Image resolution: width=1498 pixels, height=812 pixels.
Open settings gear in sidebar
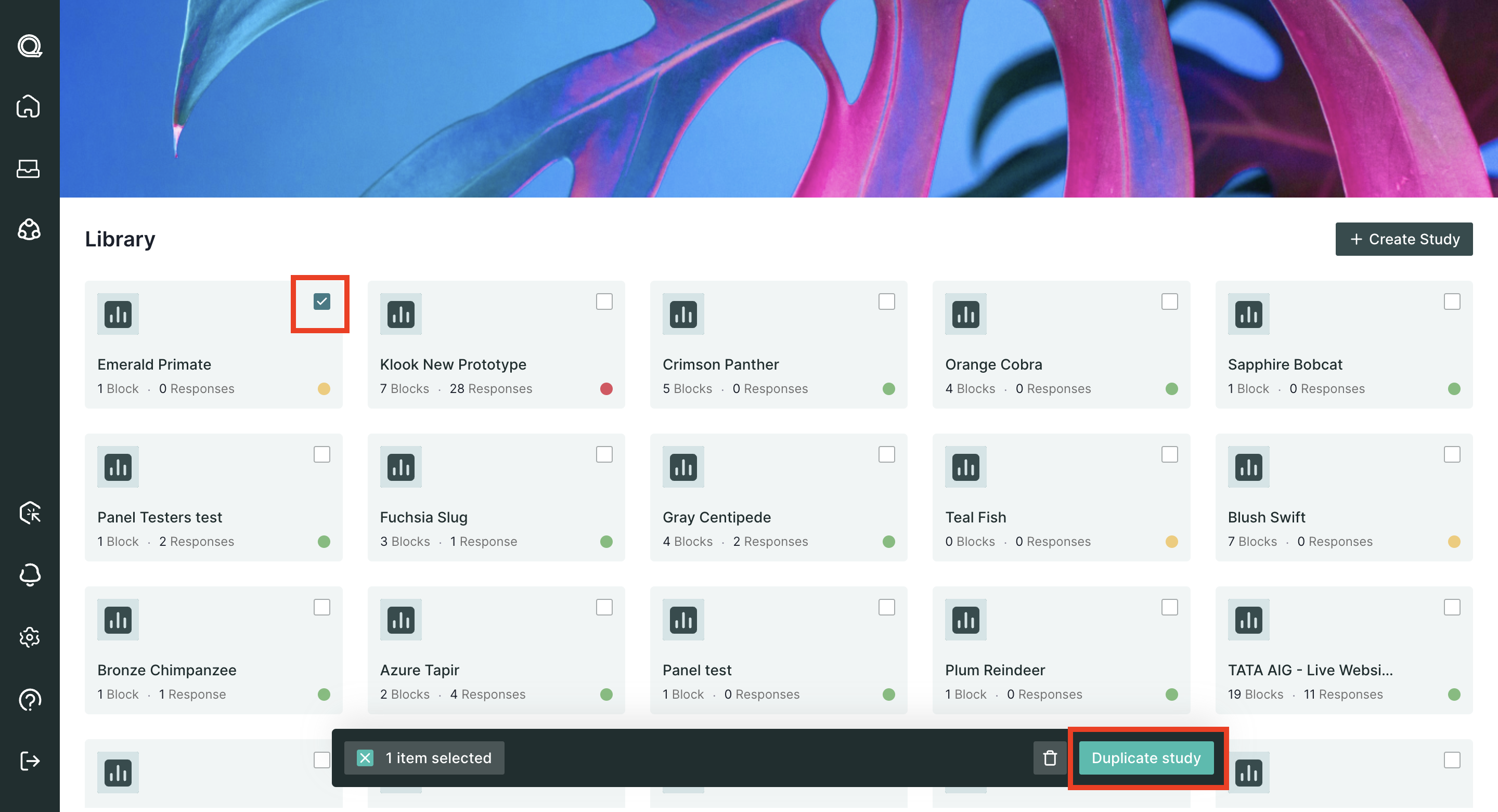click(29, 637)
